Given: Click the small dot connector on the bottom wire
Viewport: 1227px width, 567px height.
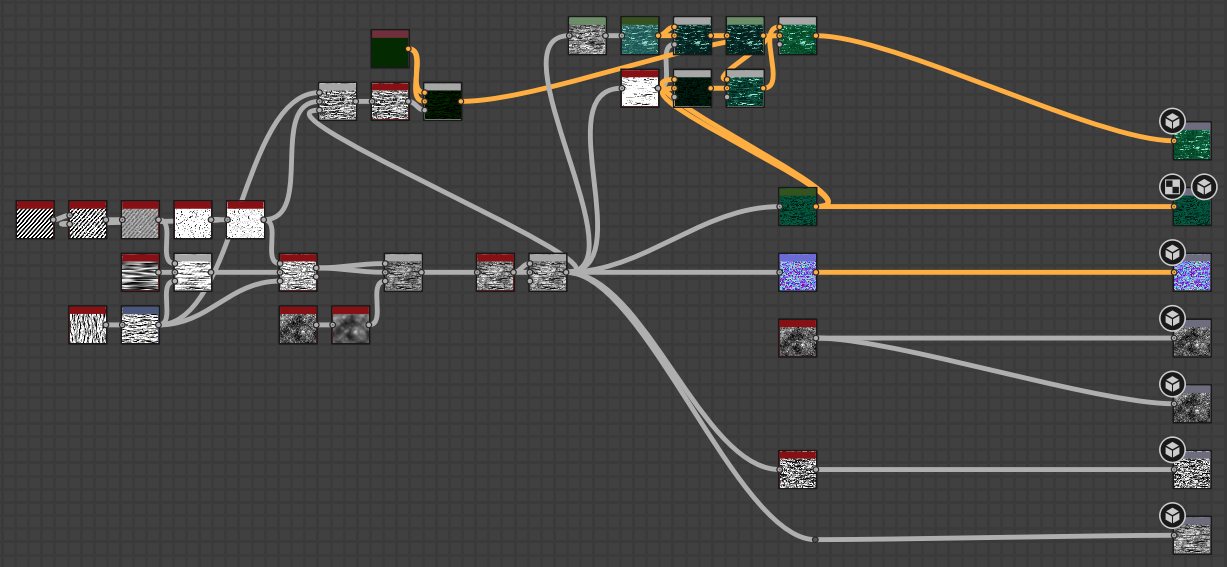Looking at the screenshot, I should (x=815, y=540).
